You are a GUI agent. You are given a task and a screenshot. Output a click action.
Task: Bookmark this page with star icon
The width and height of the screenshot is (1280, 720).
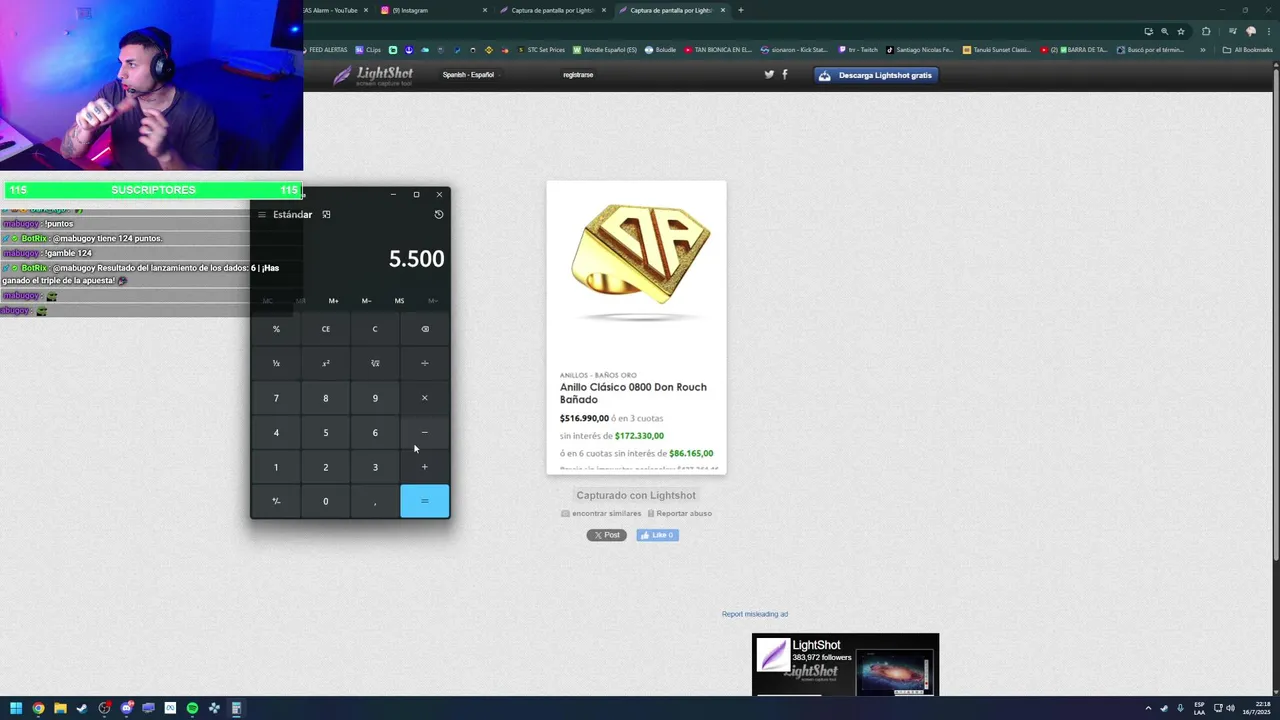click(x=1180, y=31)
